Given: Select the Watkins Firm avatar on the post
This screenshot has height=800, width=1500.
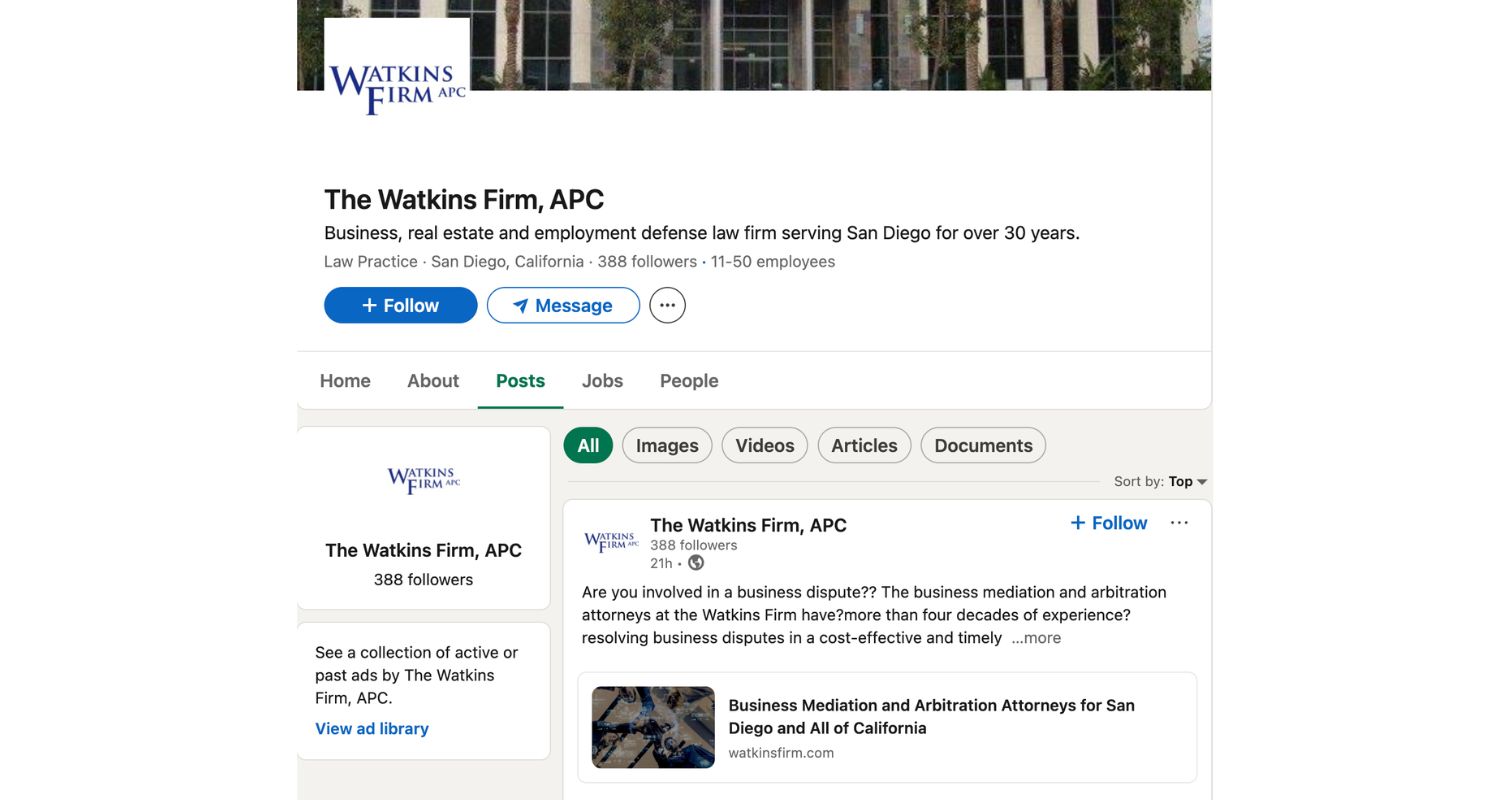Looking at the screenshot, I should click(x=610, y=541).
